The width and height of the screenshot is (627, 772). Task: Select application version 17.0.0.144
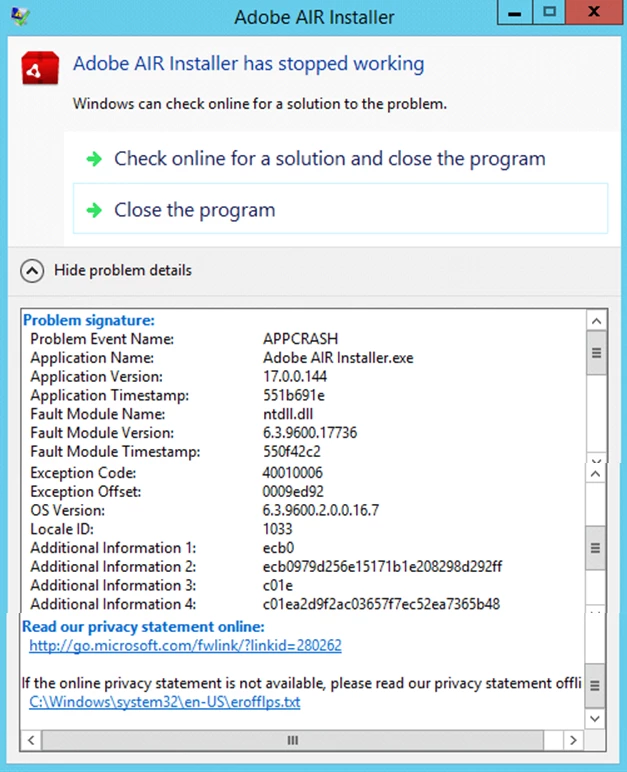pos(295,376)
